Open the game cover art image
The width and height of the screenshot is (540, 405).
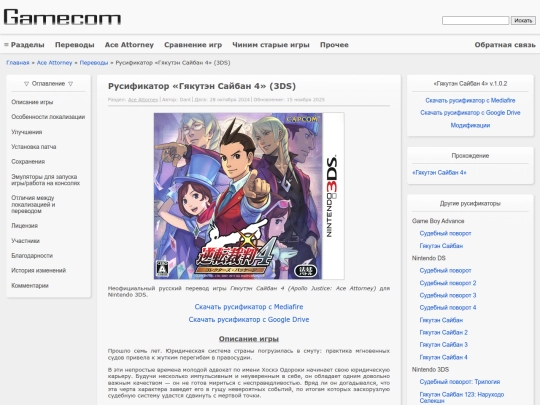[x=249, y=196]
